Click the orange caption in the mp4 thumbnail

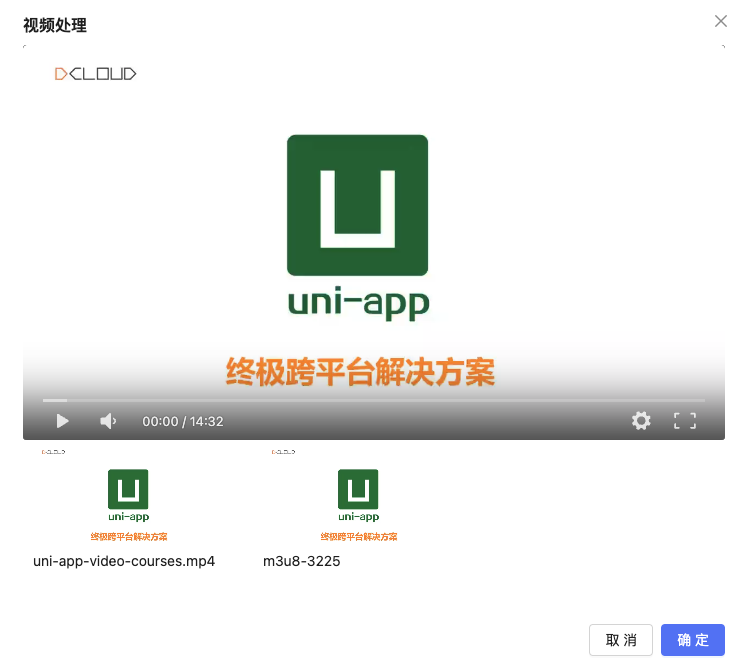(x=129, y=536)
